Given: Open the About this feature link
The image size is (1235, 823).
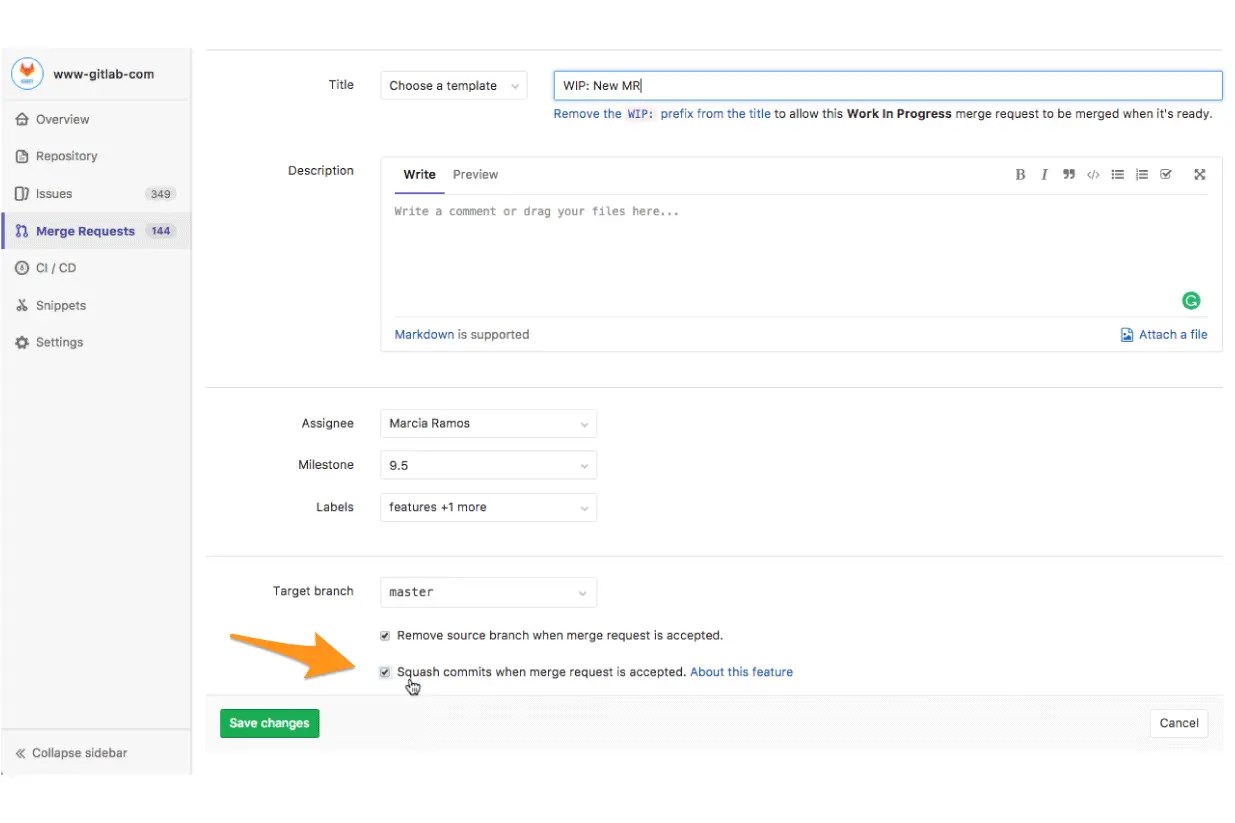Looking at the screenshot, I should pyautogui.click(x=741, y=671).
